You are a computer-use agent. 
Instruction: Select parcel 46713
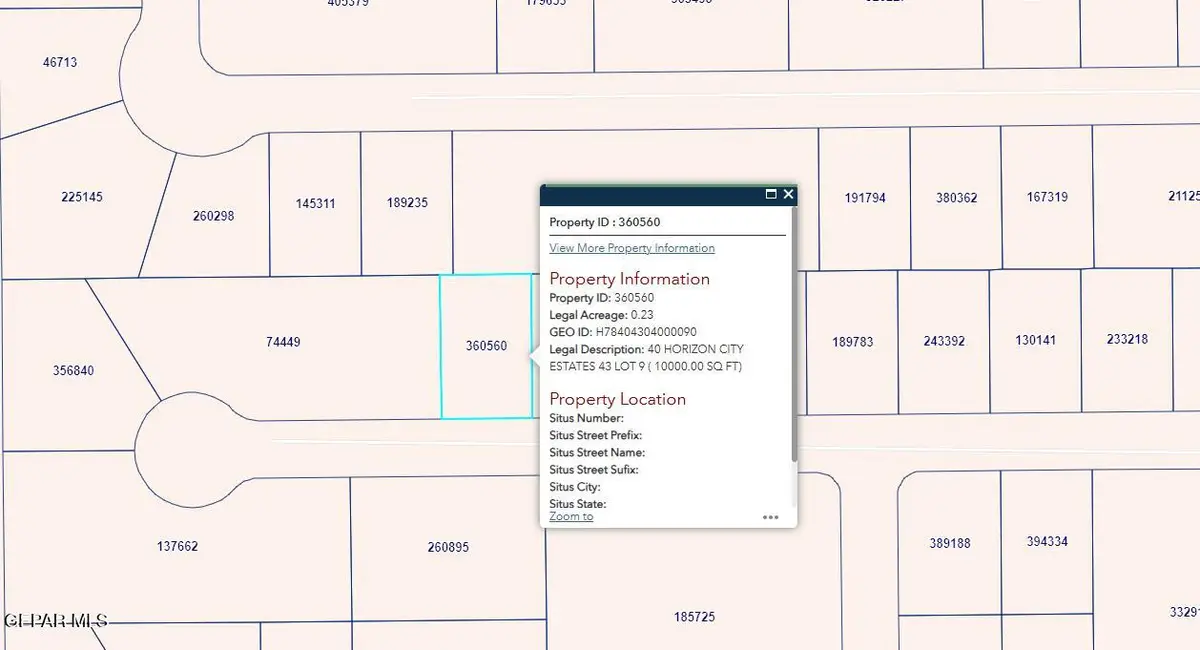pos(58,62)
